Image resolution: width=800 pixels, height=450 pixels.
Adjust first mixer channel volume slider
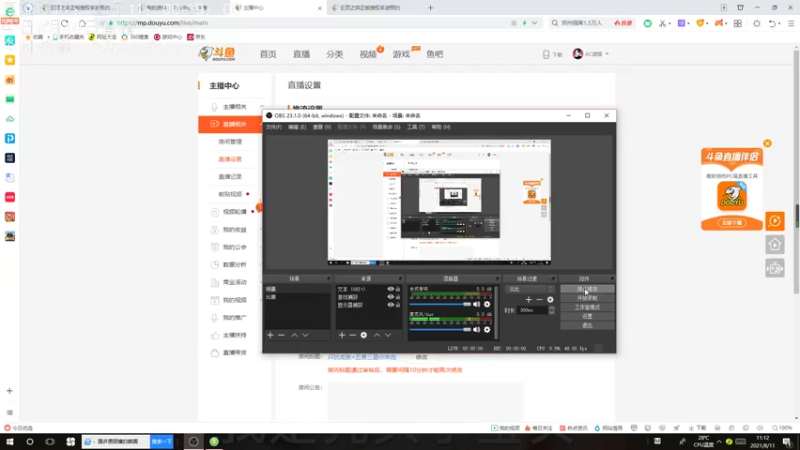click(x=440, y=304)
